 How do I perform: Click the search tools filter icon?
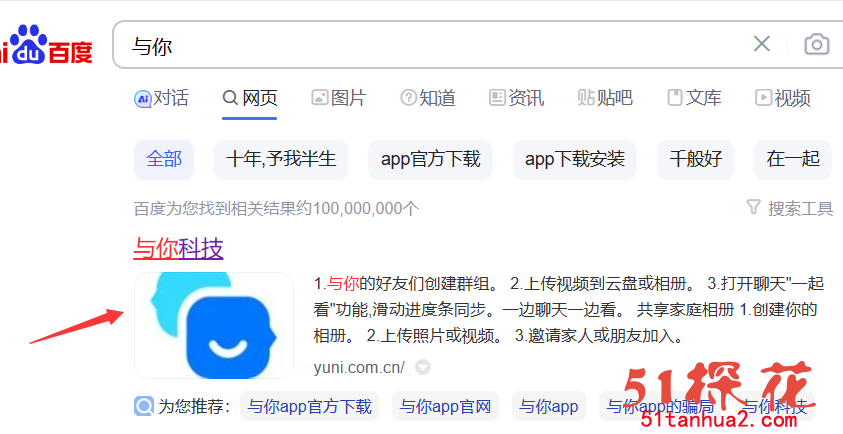tap(754, 207)
